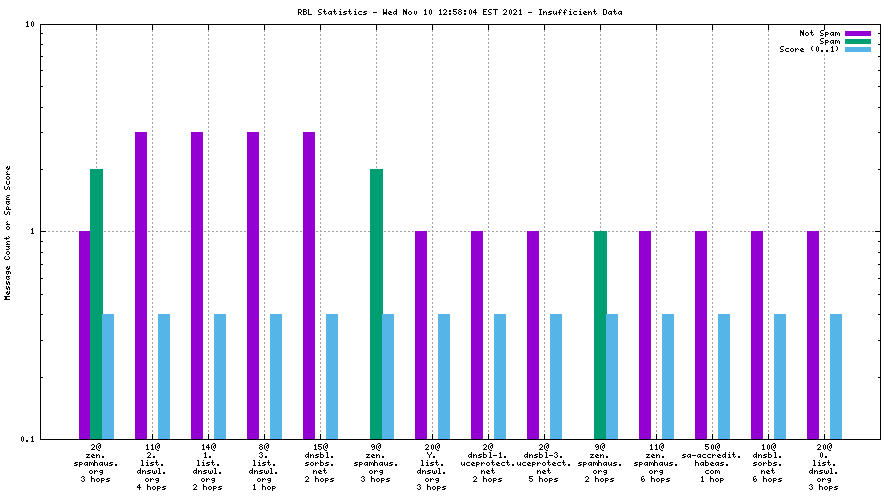The image size is (896, 504).
Task: Click the 2.list.dnswl.org 4 hops axis label
Action: pyautogui.click(x=152, y=466)
